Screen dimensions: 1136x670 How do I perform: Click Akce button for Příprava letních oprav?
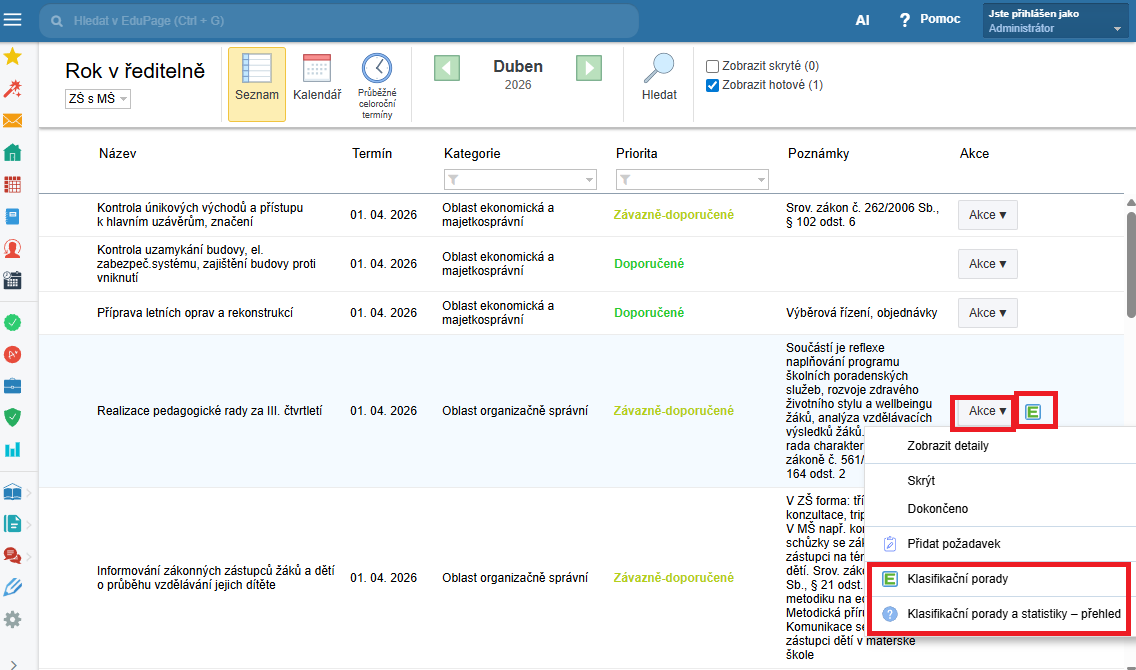(x=987, y=313)
